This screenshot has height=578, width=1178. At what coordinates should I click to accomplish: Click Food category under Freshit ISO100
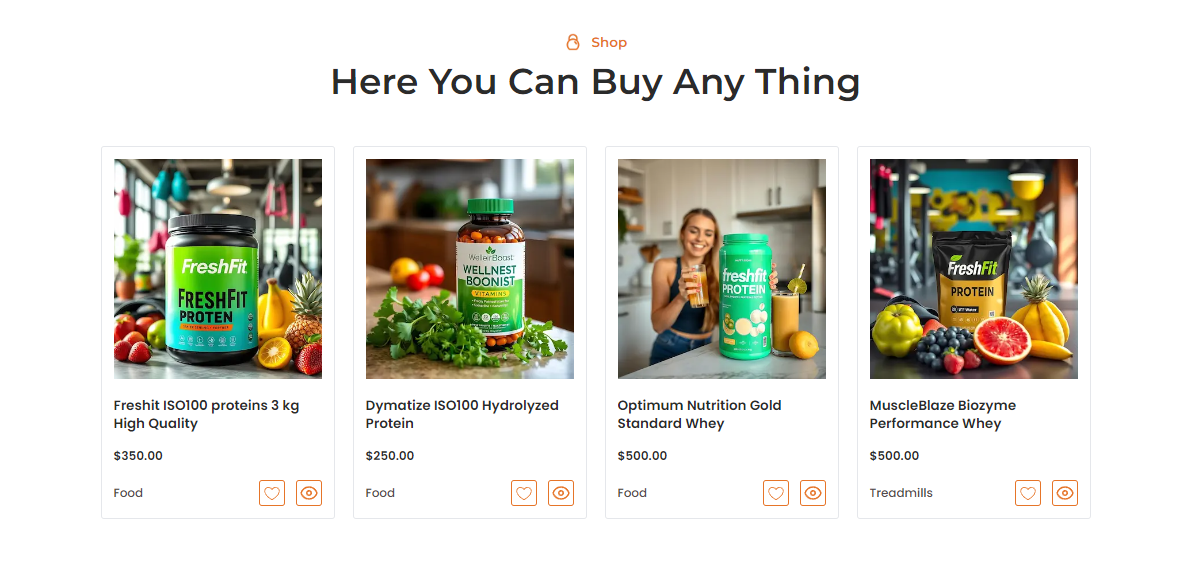coord(128,493)
